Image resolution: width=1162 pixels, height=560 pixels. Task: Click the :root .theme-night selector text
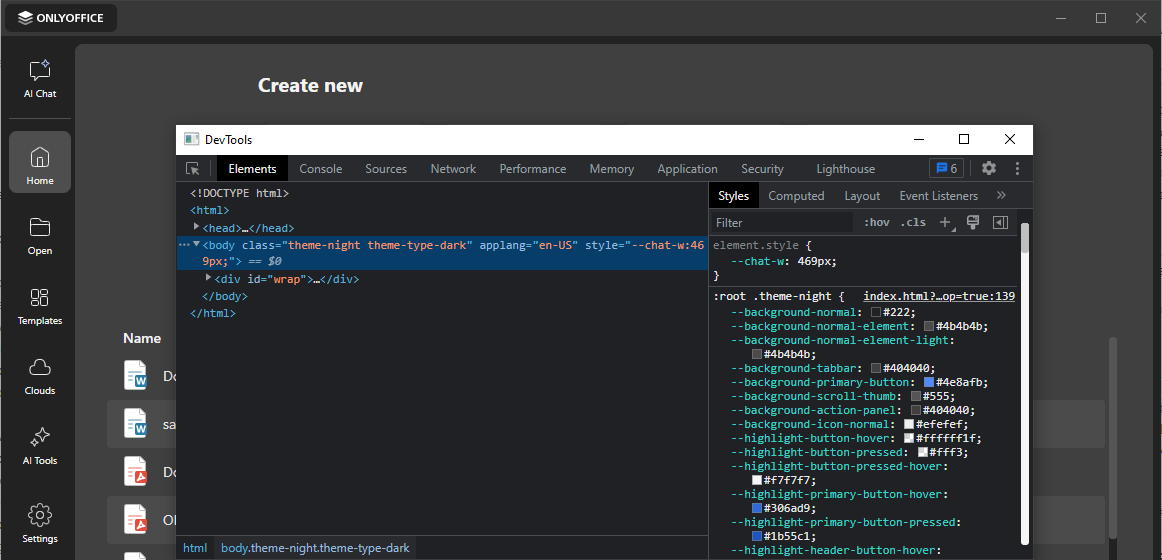pyautogui.click(x=773, y=296)
